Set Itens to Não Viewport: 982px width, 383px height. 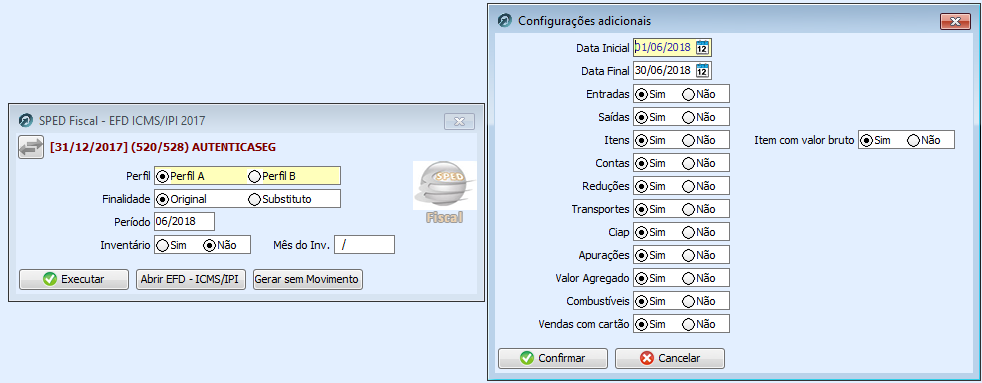(699, 140)
